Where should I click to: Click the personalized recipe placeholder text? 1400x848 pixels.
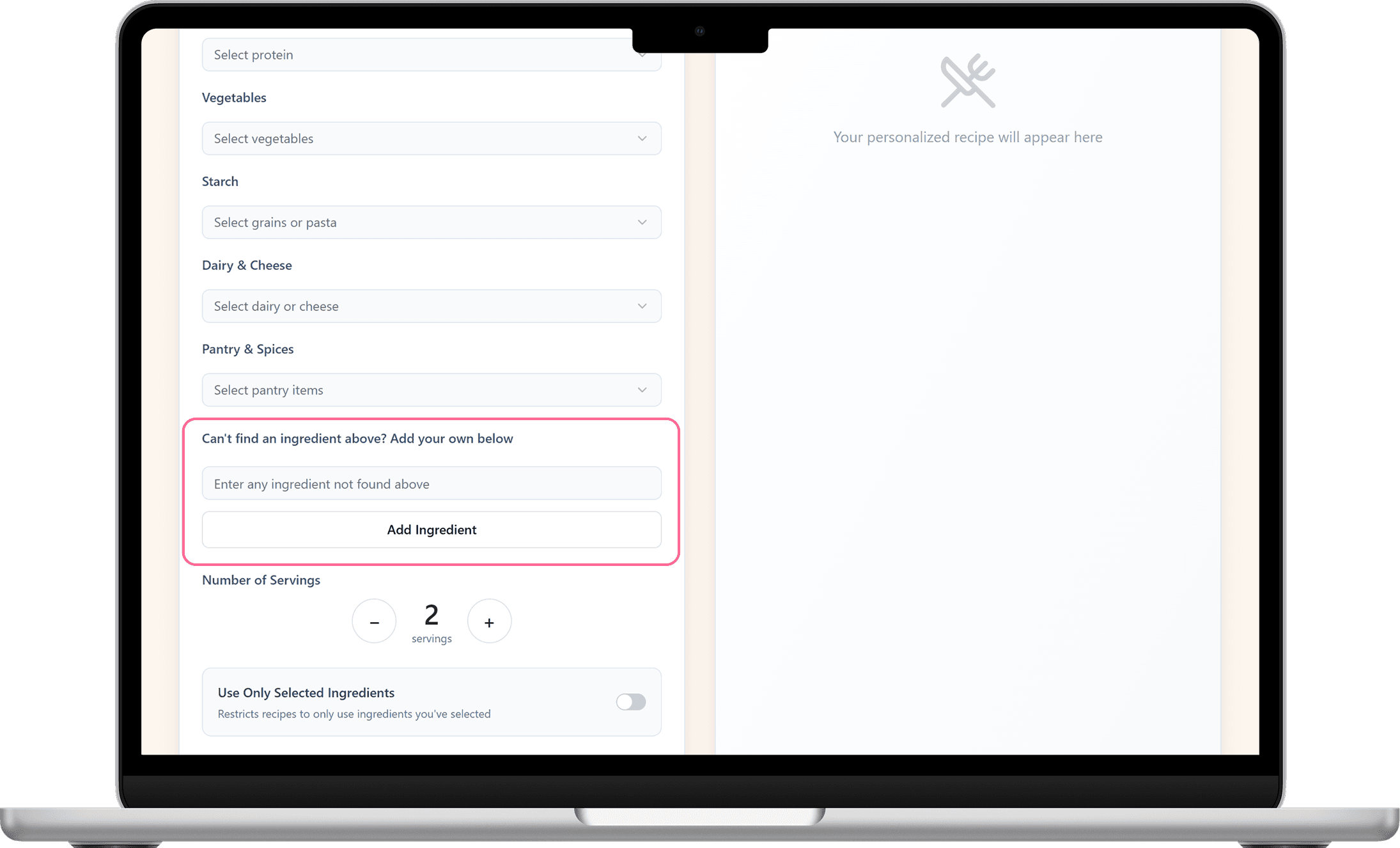(x=968, y=137)
